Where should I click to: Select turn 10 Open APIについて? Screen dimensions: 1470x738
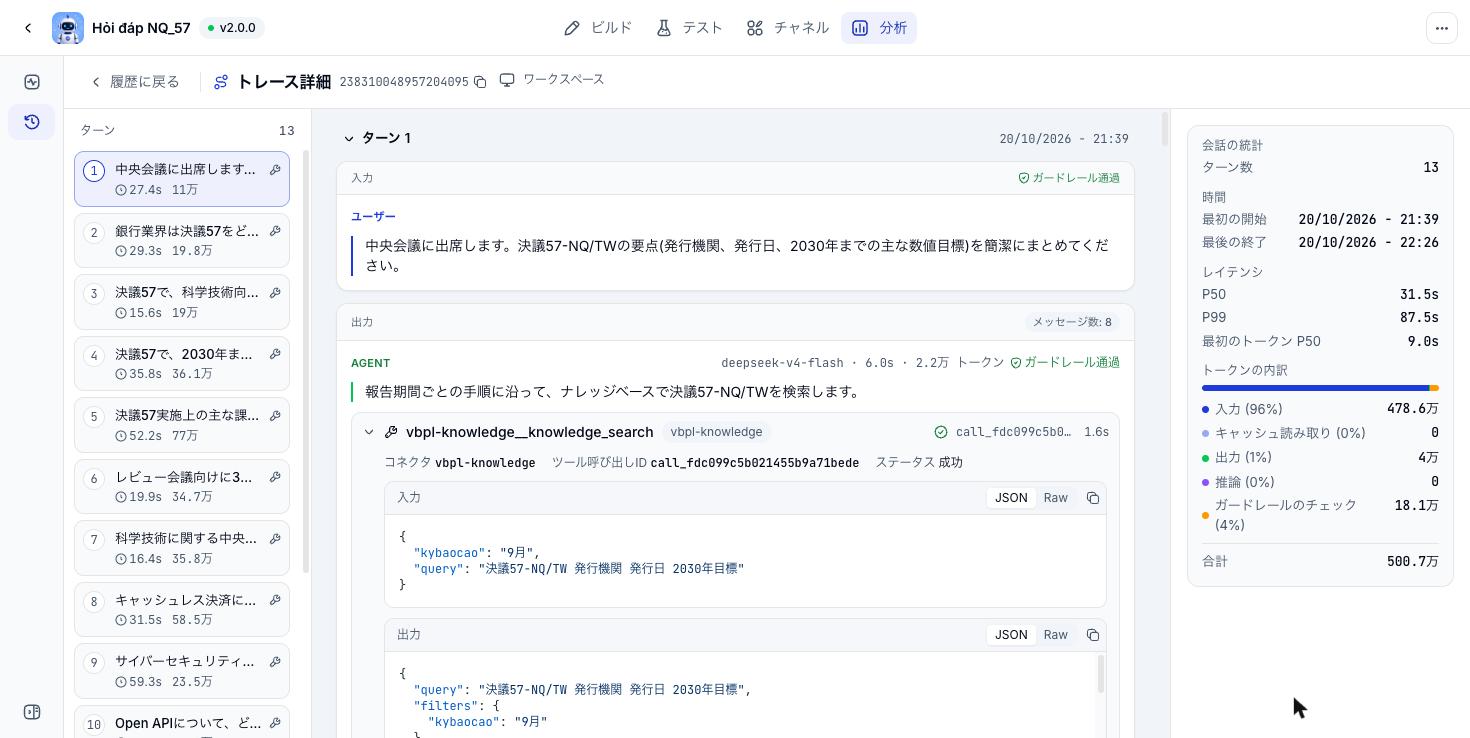(182, 724)
